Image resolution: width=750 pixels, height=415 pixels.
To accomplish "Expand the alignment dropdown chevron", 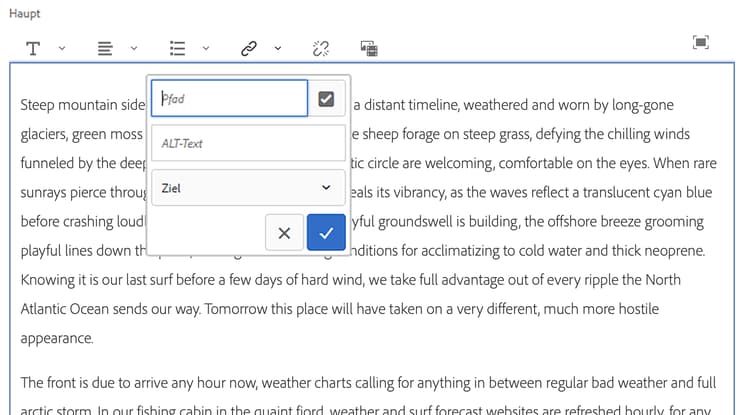I will pyautogui.click(x=134, y=48).
